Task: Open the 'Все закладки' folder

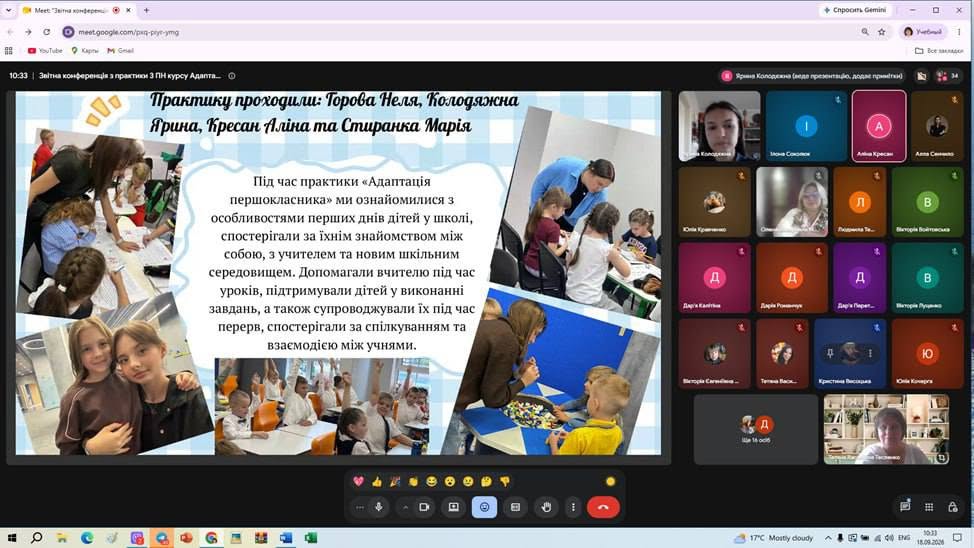Action: click(939, 50)
